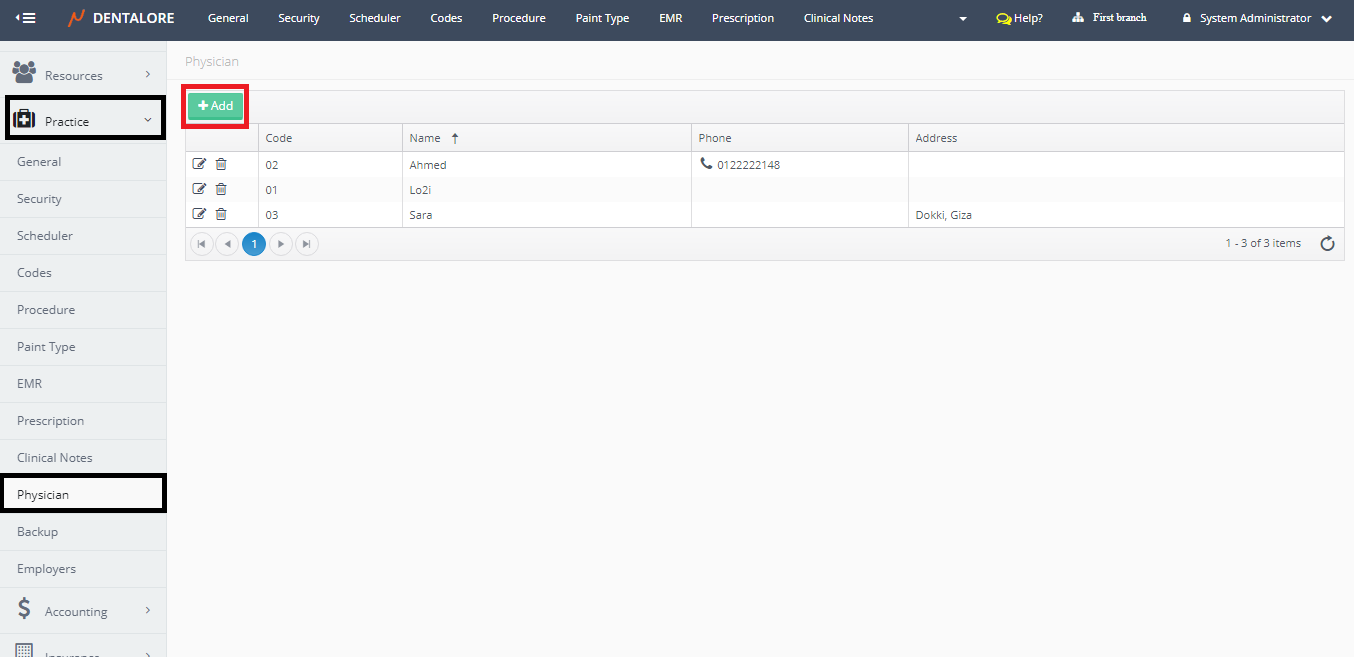The width and height of the screenshot is (1354, 657).
Task: Select Backup in the sidebar
Action: point(38,532)
